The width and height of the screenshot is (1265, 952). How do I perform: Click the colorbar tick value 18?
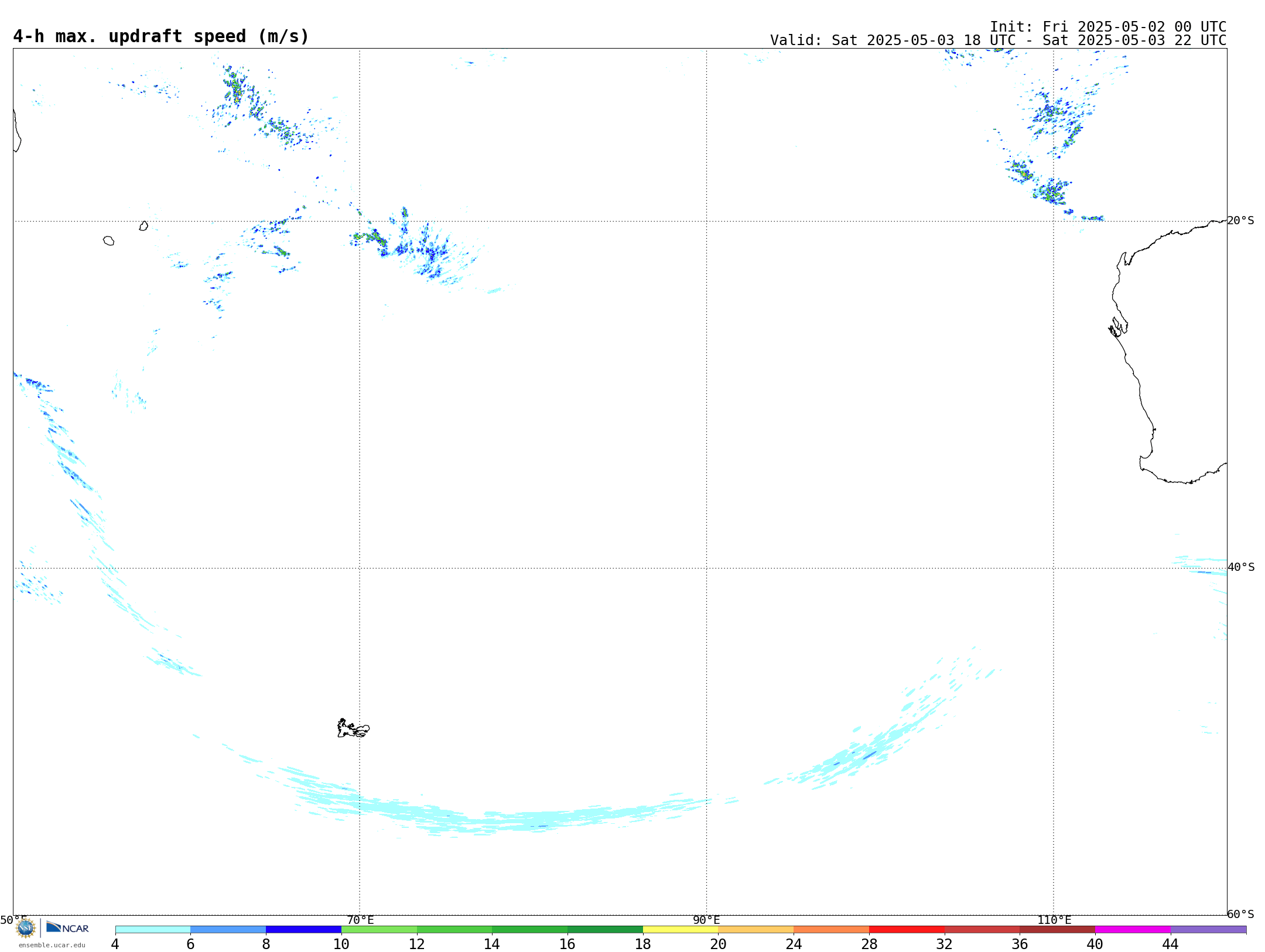(x=643, y=944)
